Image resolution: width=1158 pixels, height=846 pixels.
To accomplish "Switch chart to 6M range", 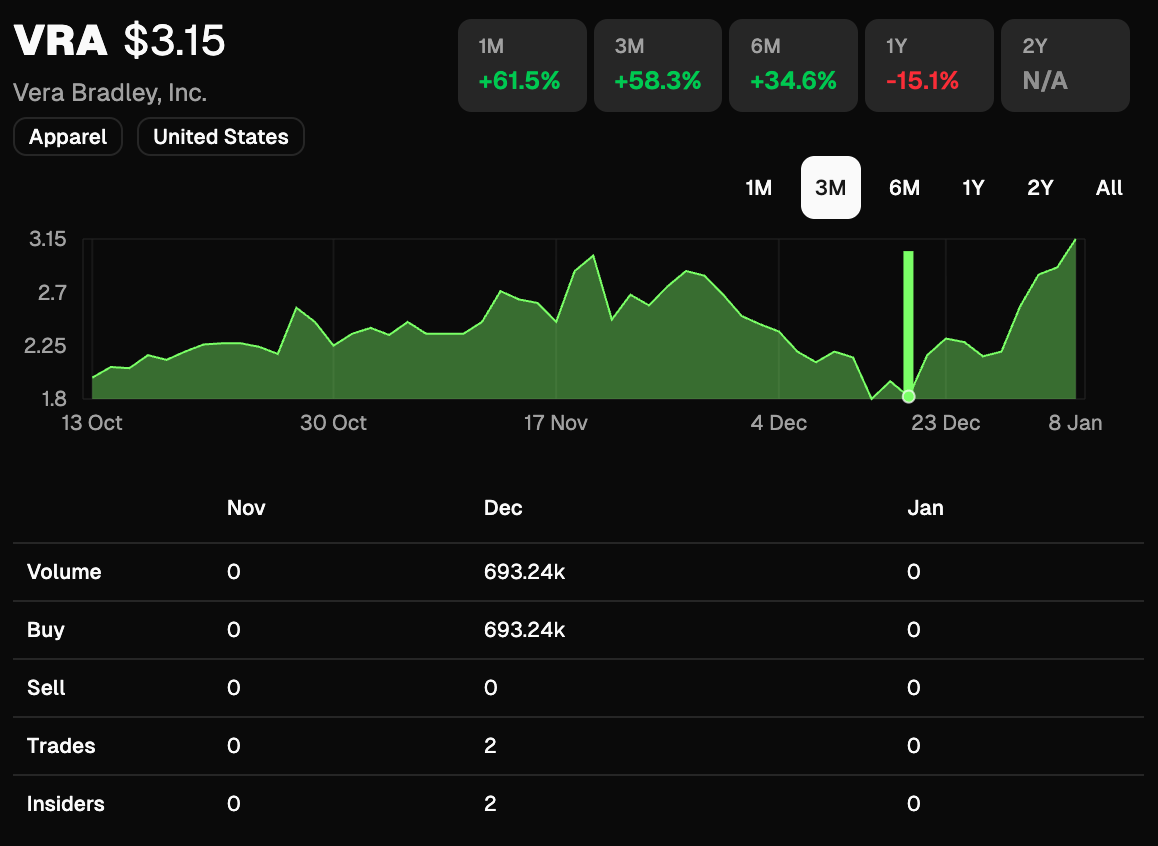I will pos(904,188).
